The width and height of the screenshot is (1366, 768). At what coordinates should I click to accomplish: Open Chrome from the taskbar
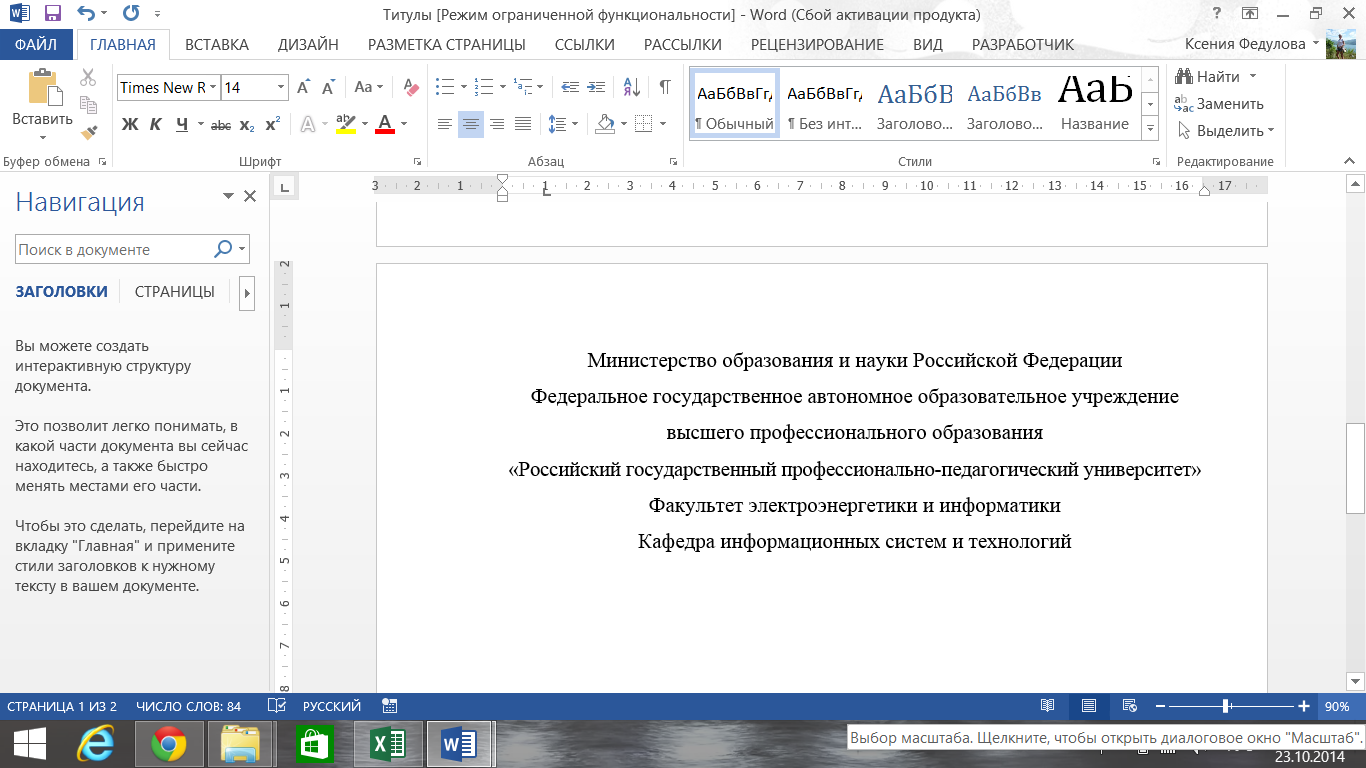(168, 745)
